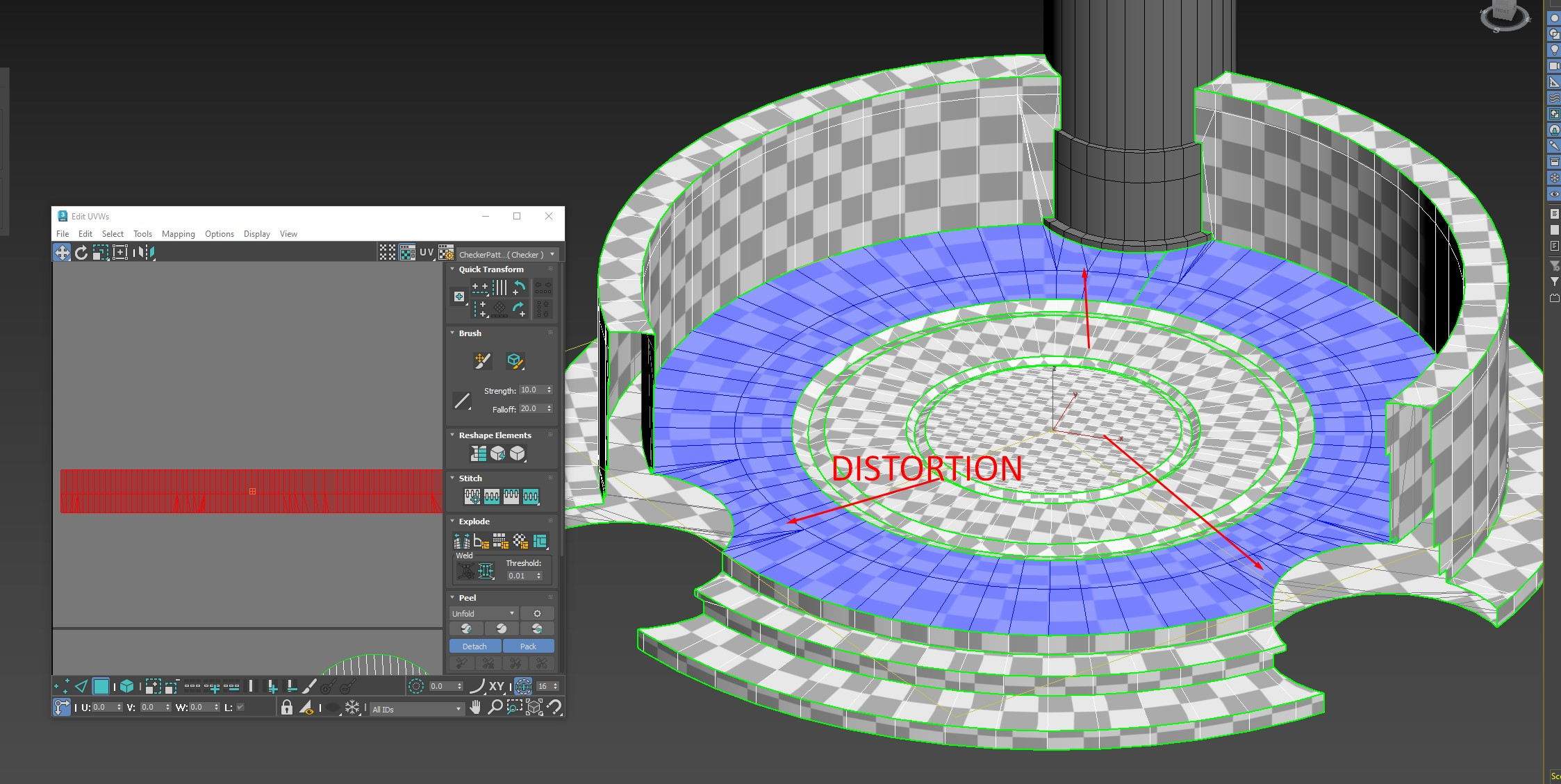Screen dimensions: 1561x784
Task: Click the Break explode icon
Action: click(461, 541)
